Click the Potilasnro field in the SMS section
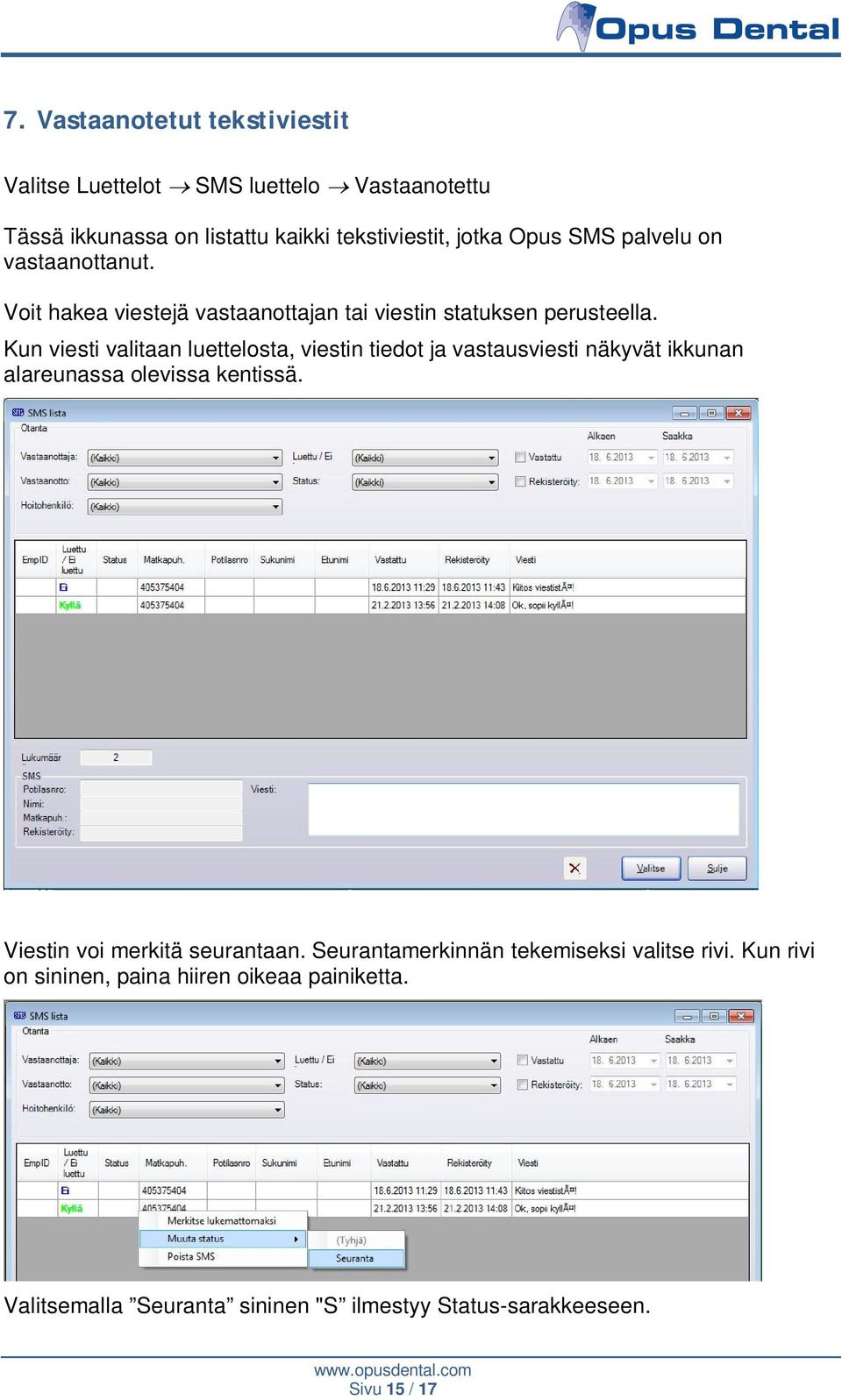The width and height of the screenshot is (842, 1400). point(161,789)
